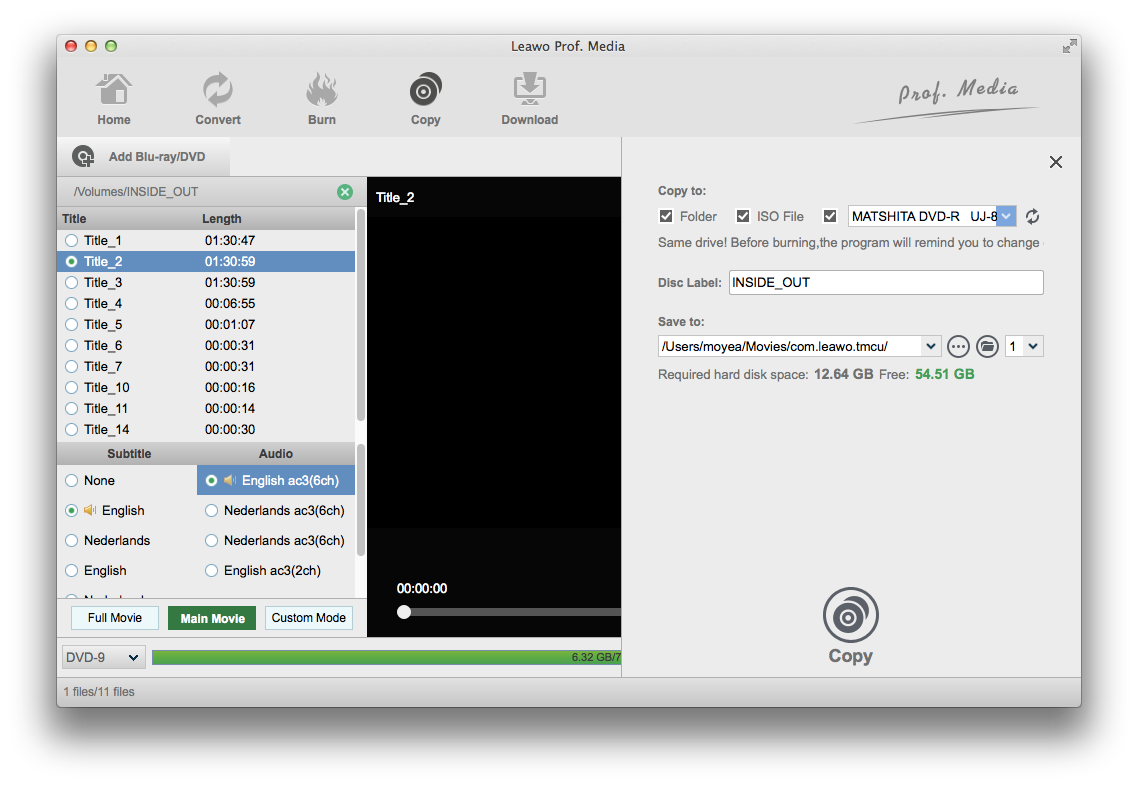The width and height of the screenshot is (1138, 786).
Task: Click the Save to path field
Action: (x=790, y=346)
